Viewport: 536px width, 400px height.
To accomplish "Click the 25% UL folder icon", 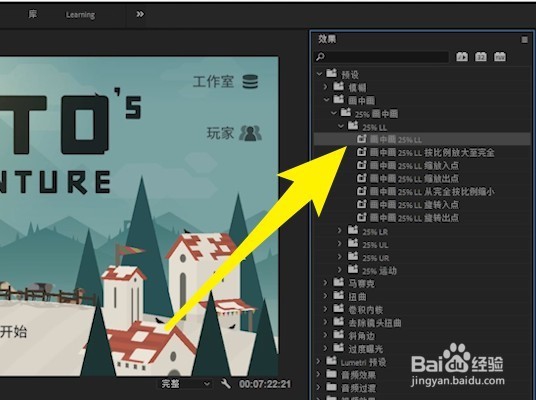I will 353,243.
